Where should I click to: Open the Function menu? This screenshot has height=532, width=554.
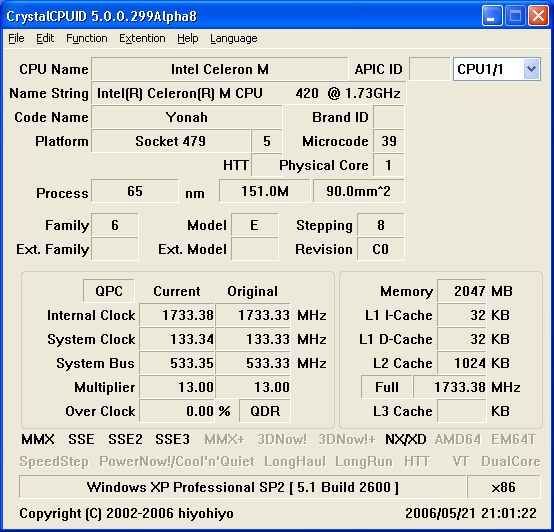[x=87, y=38]
